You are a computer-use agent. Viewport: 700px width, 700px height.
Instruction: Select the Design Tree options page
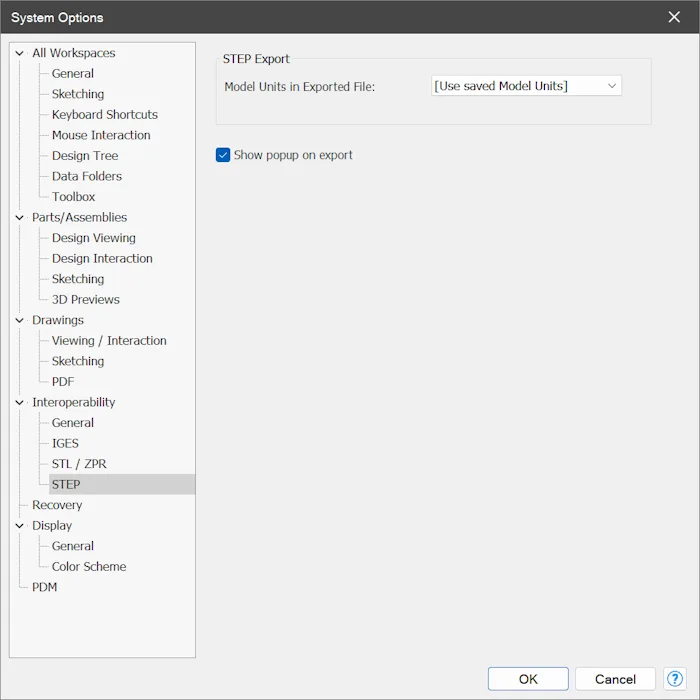85,155
